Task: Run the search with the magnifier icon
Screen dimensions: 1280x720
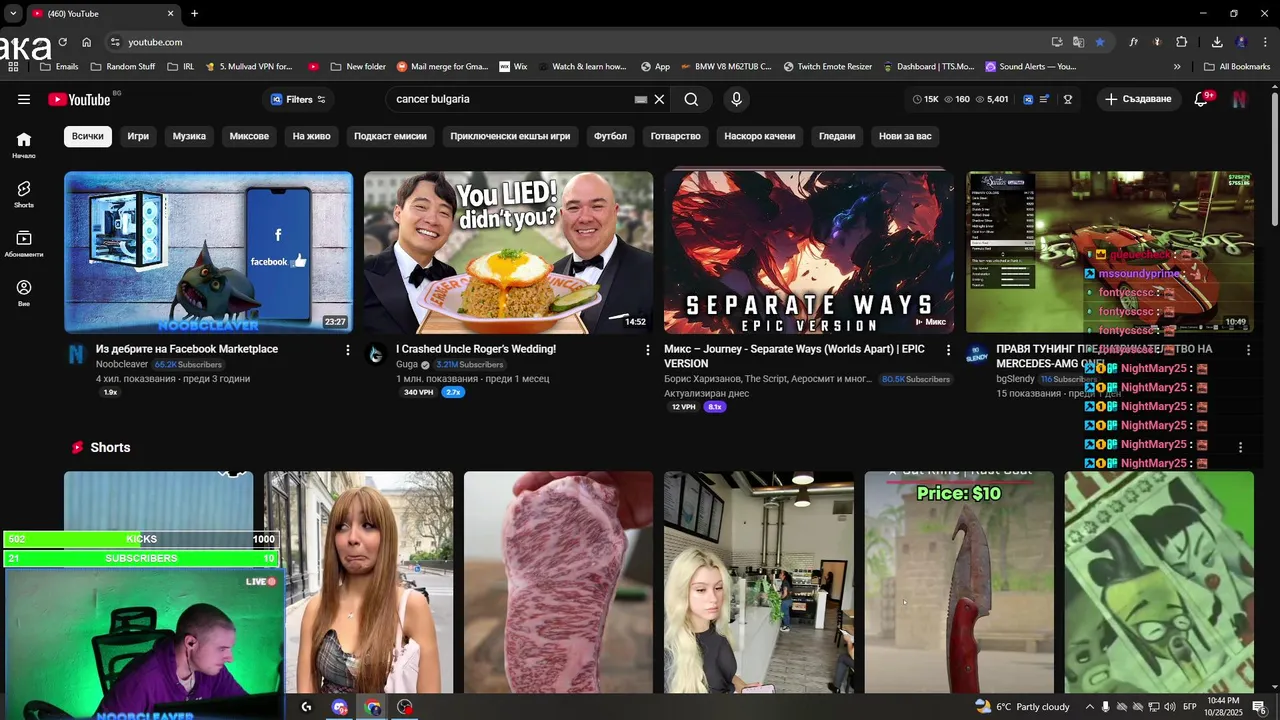Action: [x=691, y=99]
